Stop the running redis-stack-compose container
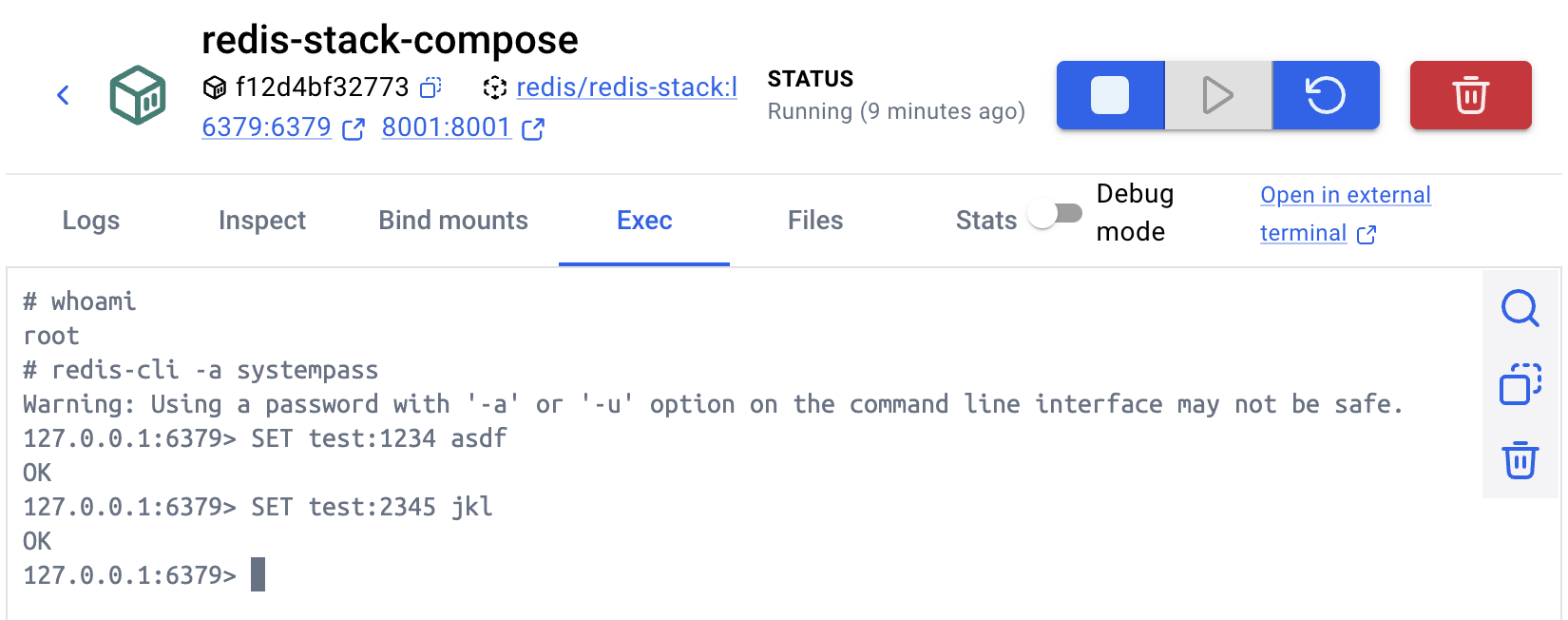This screenshot has height=620, width=1568. (x=1110, y=95)
